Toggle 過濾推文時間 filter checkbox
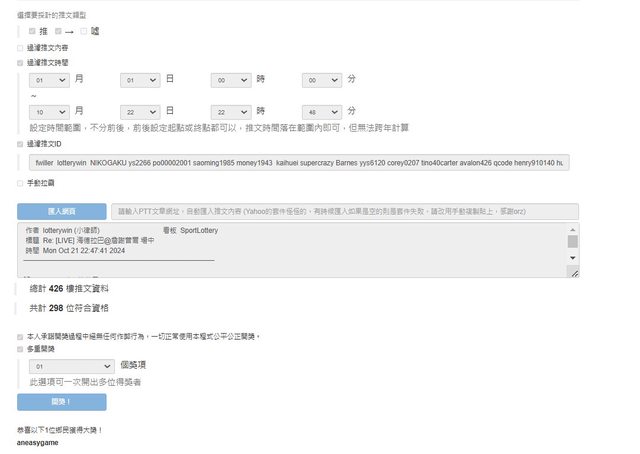 tap(21, 62)
